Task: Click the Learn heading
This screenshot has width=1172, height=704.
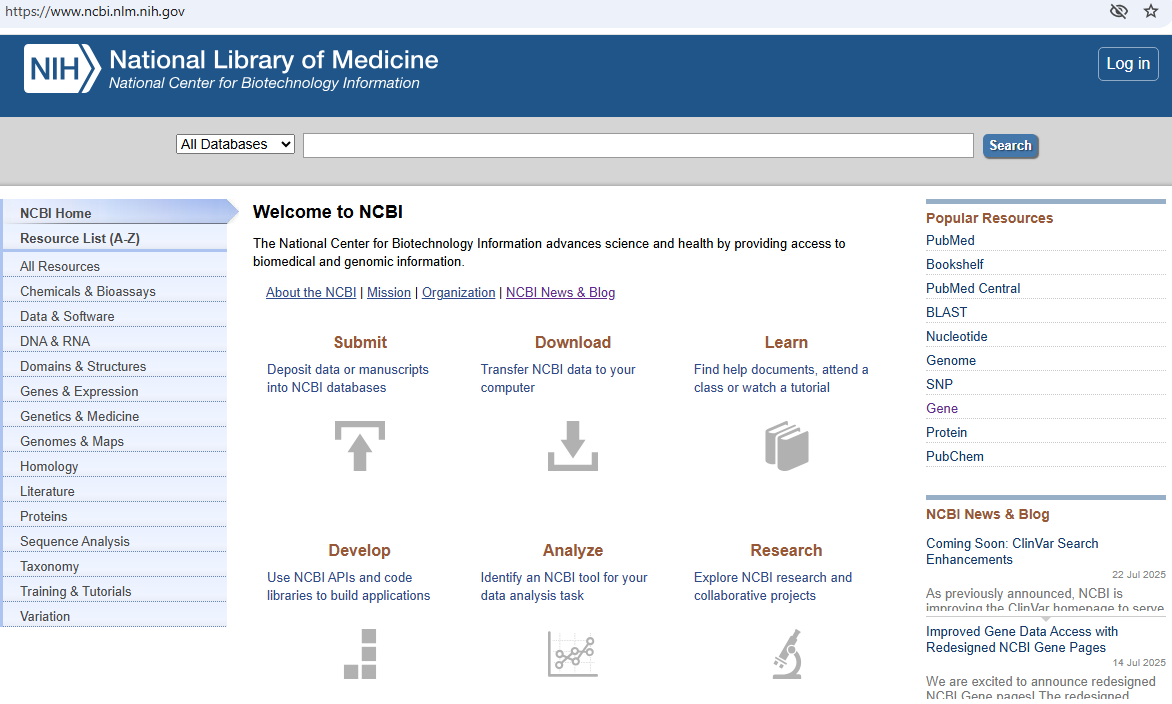Action: (786, 342)
